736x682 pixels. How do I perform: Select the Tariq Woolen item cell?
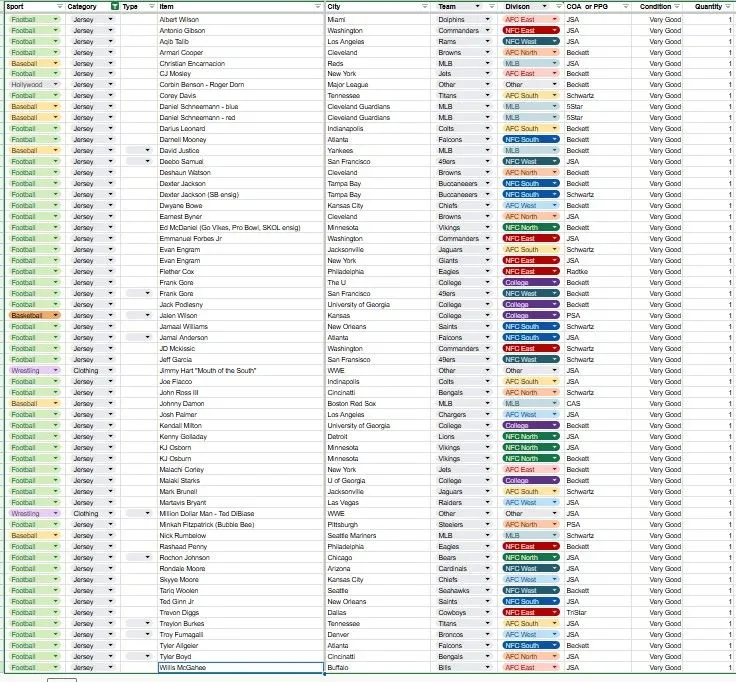[x=241, y=590]
